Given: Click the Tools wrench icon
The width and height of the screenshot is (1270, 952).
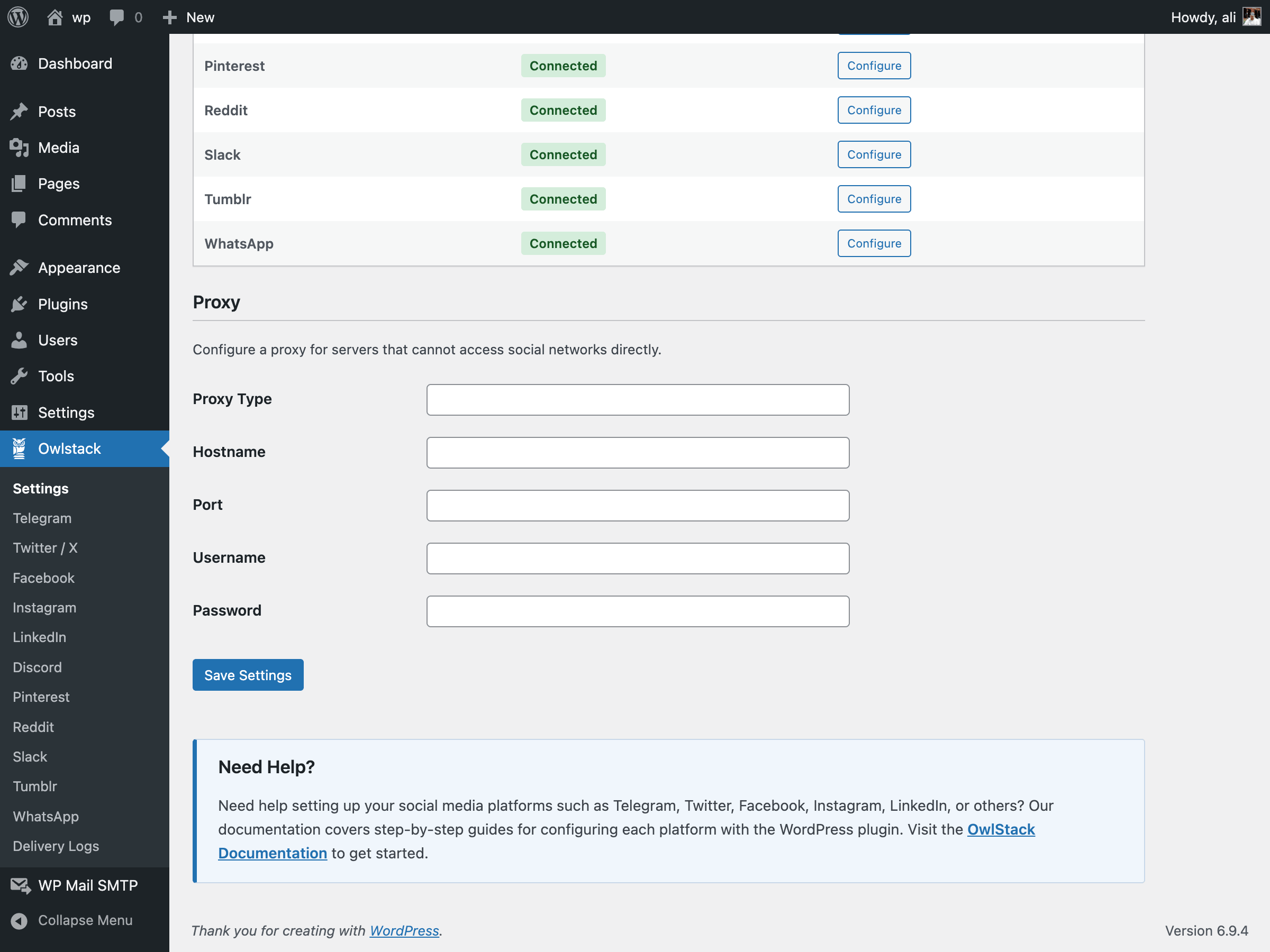Looking at the screenshot, I should pyautogui.click(x=19, y=377).
